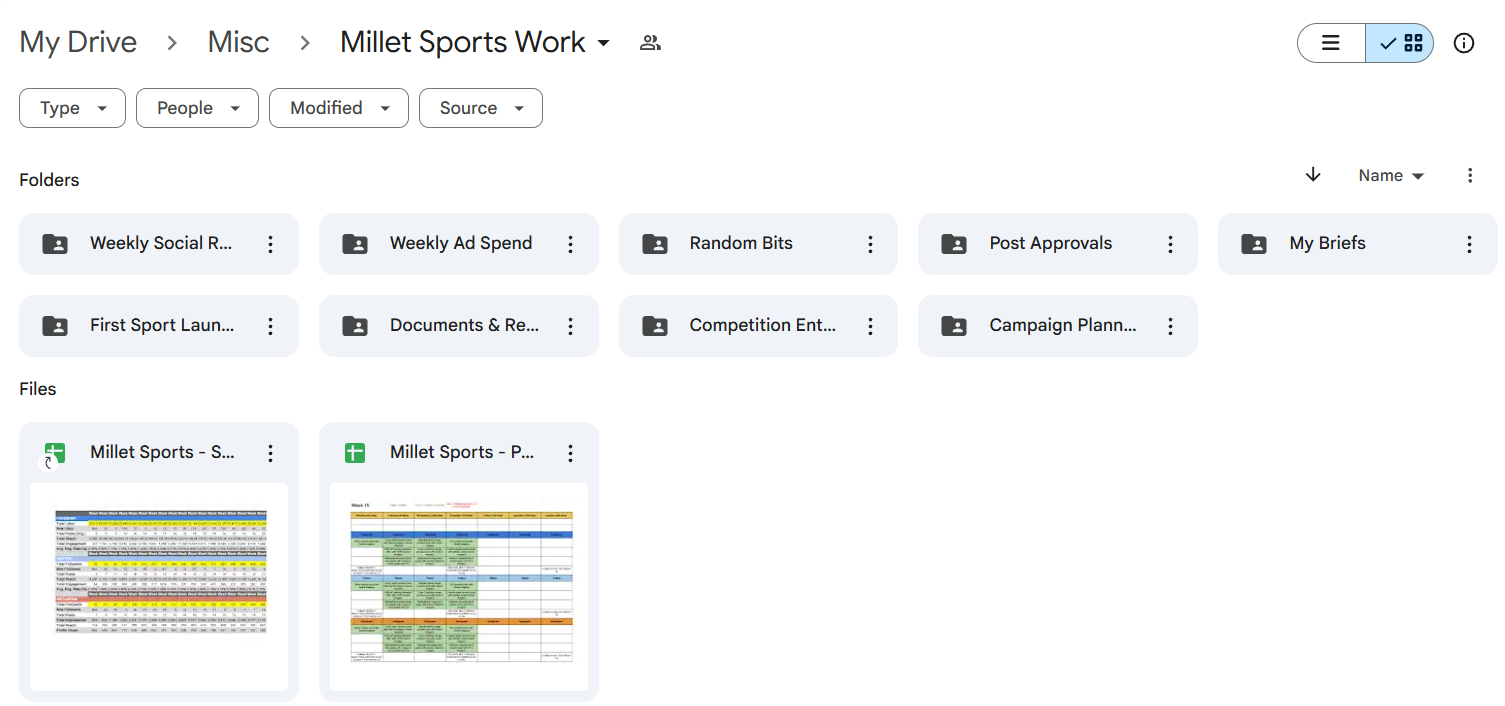This screenshot has width=1505, height=706.
Task: Click three-dot menu on Random Bits folder
Action: click(x=870, y=244)
